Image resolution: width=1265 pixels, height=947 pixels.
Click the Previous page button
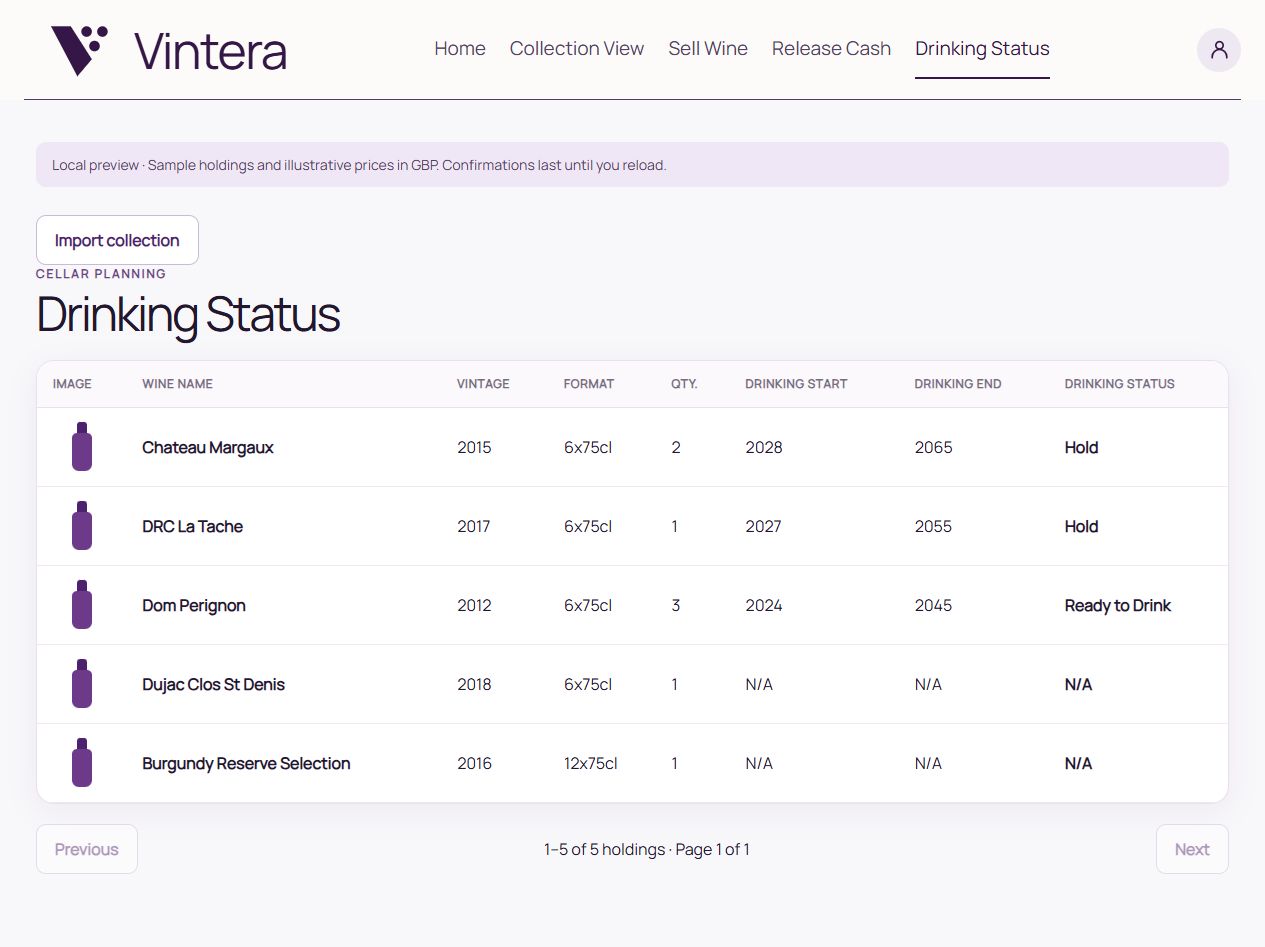[87, 849]
